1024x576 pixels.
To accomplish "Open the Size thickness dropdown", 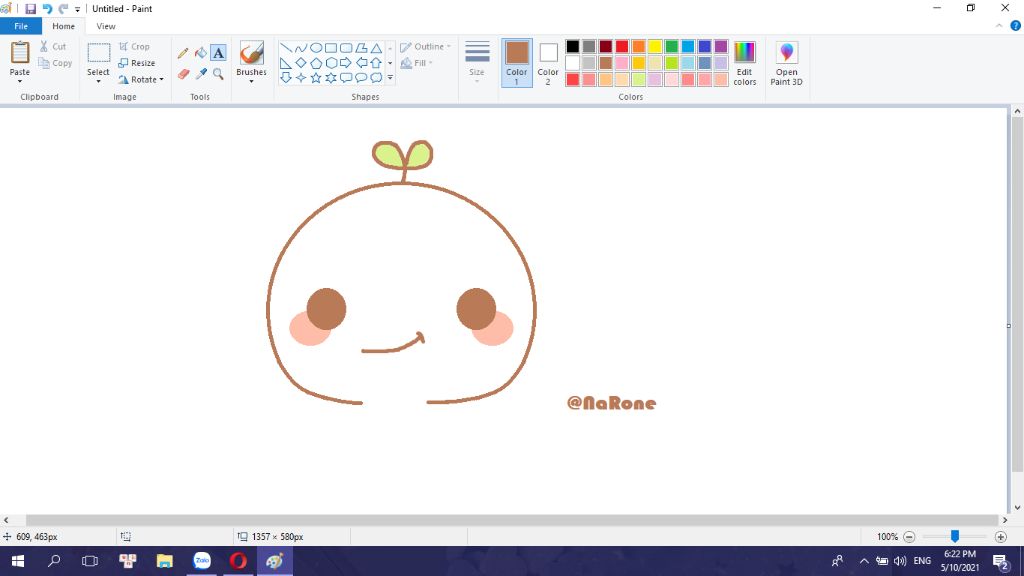I will click(x=477, y=61).
